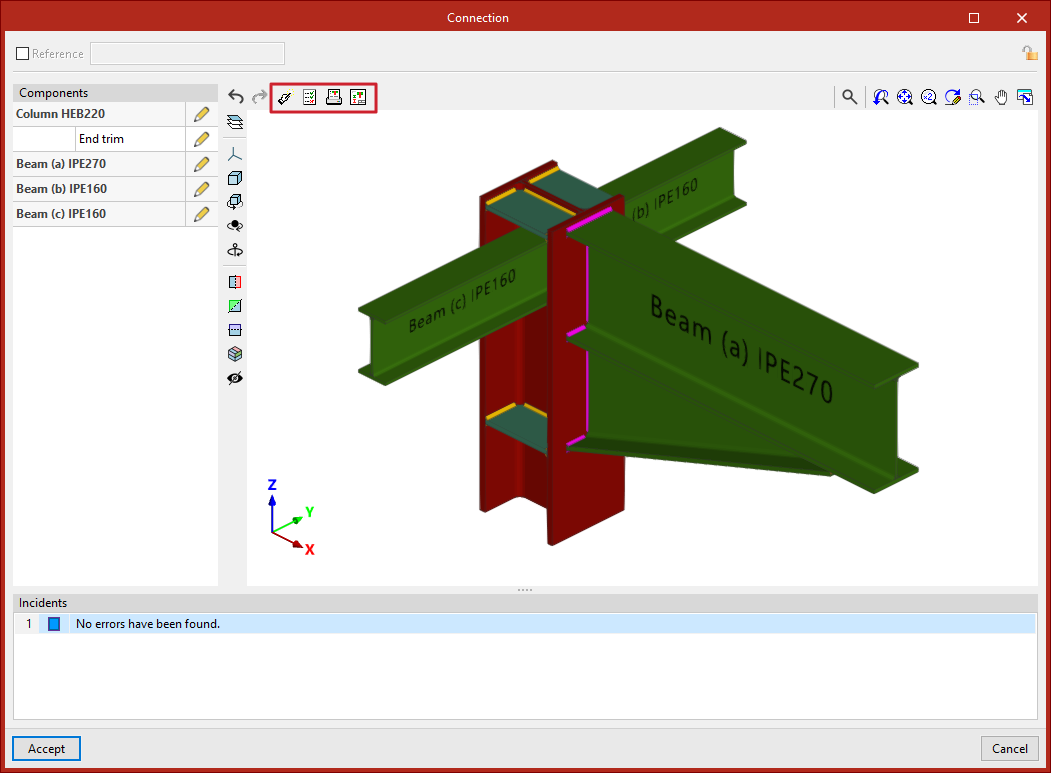Select the Beam (a) IPE270 component row

pos(99,164)
